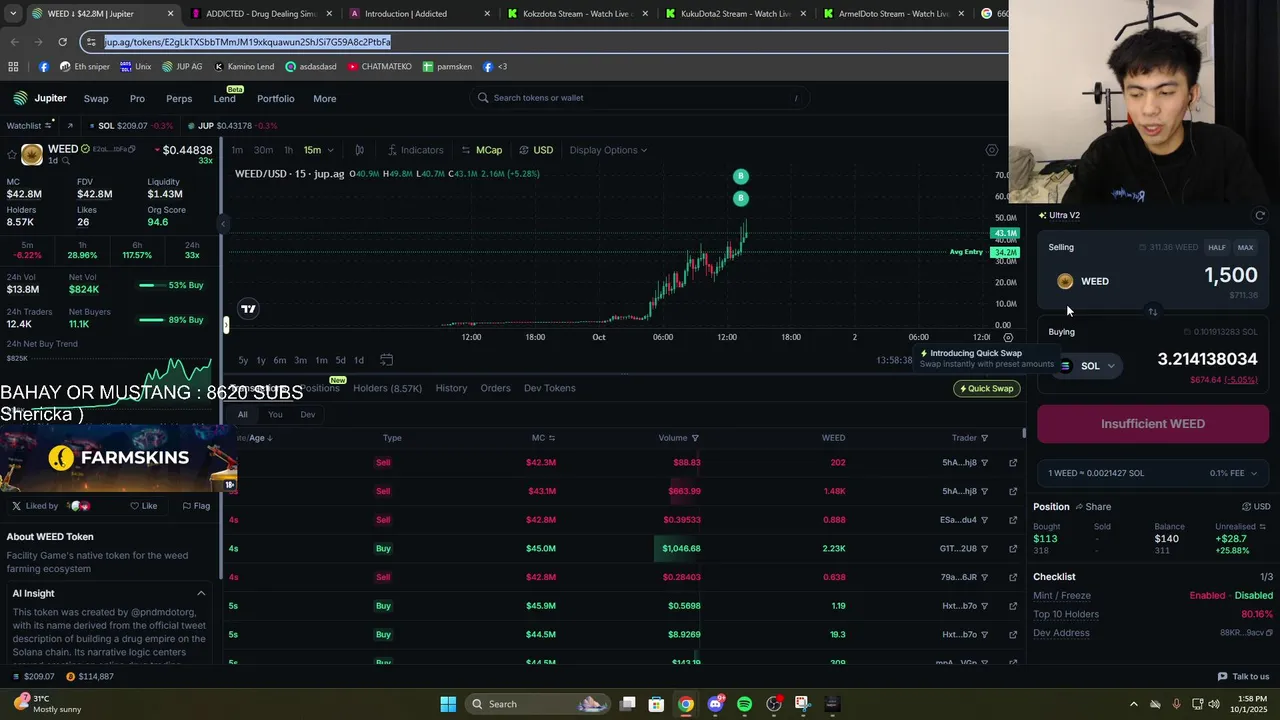Select the 30m chart timeframe
1280x720 pixels.
click(x=263, y=150)
